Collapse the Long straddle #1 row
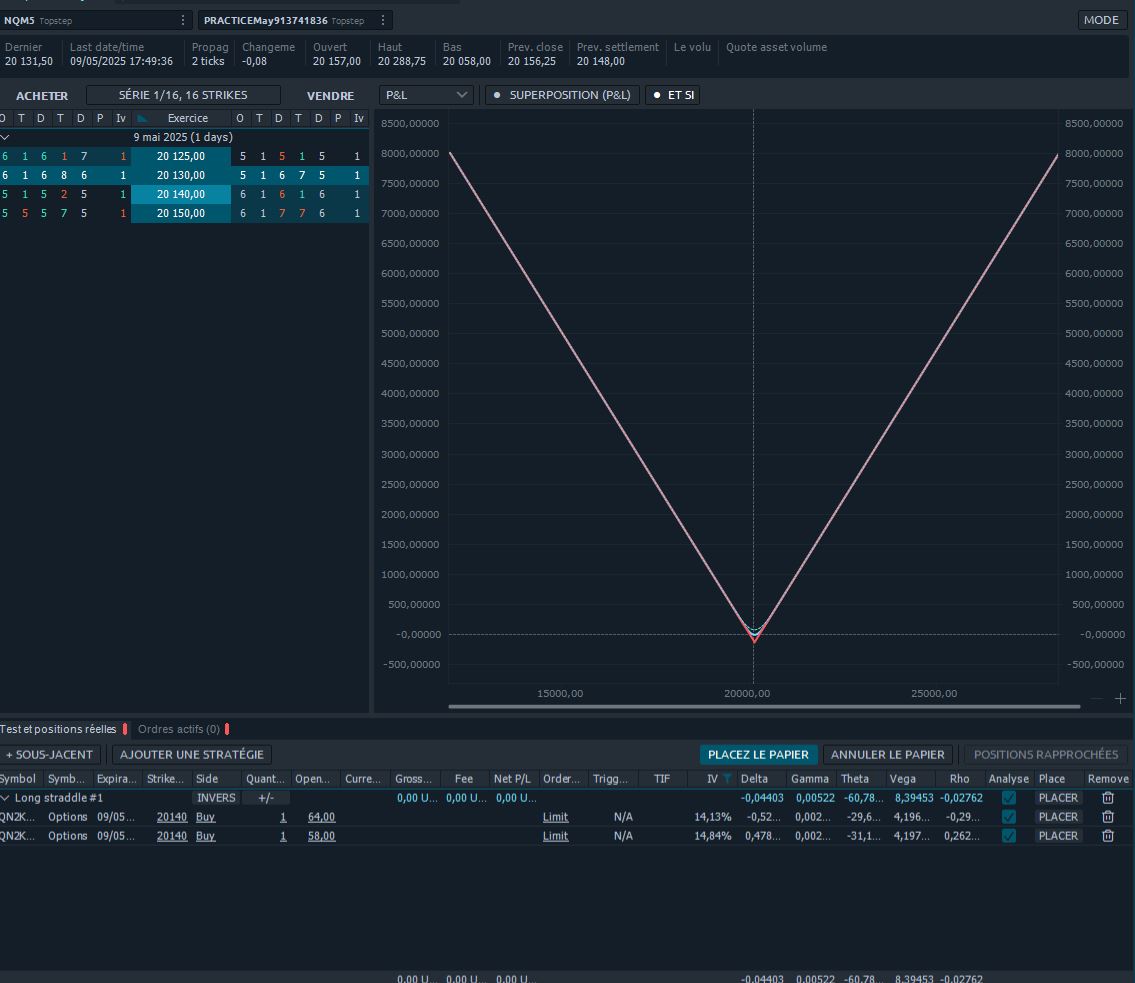Image resolution: width=1135 pixels, height=983 pixels. [x=5, y=798]
